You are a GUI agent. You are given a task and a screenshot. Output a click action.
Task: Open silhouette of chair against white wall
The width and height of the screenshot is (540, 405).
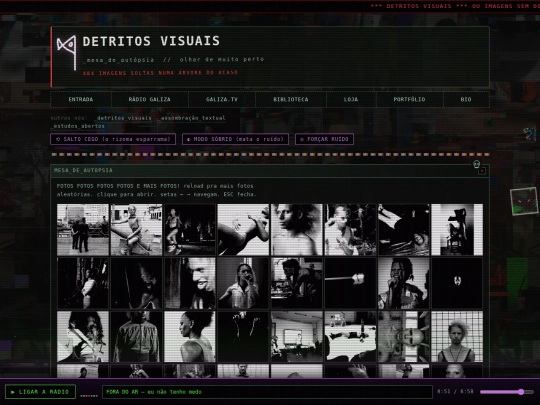457,230
